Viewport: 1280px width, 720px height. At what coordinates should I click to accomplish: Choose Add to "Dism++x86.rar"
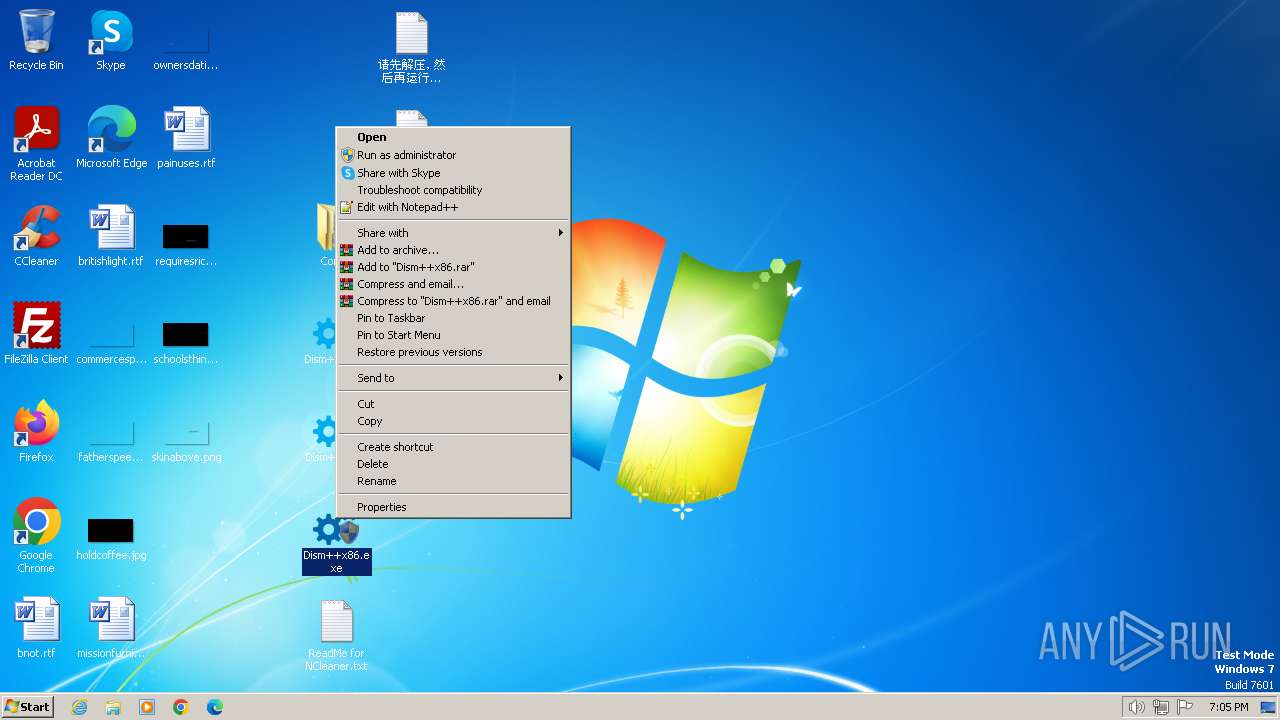(453, 267)
